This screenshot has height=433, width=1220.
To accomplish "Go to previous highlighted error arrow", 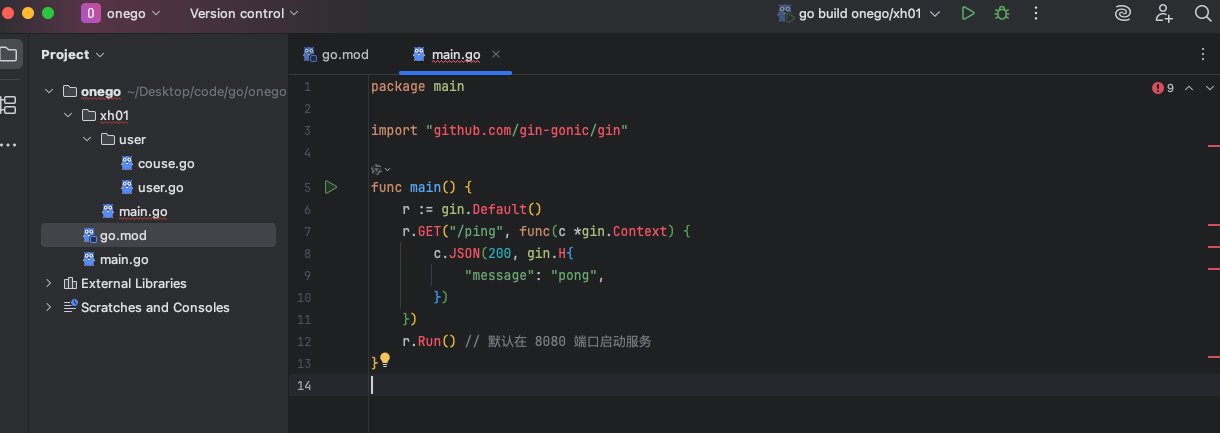I will pyautogui.click(x=1189, y=88).
